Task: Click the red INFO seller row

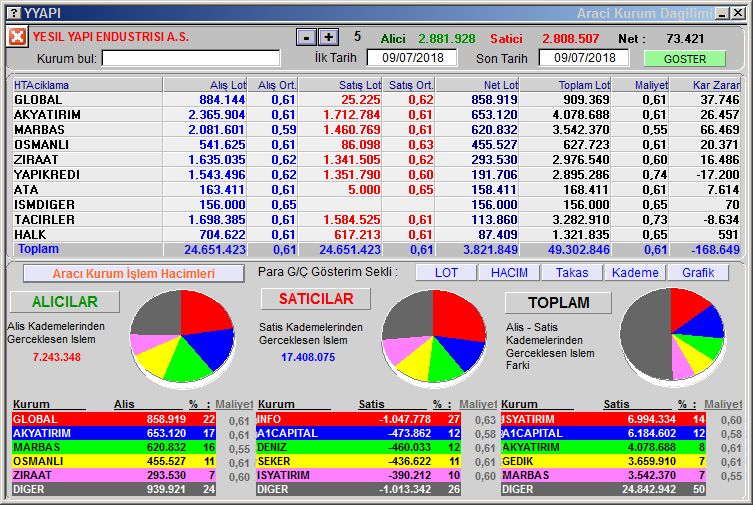Action: 358,419
